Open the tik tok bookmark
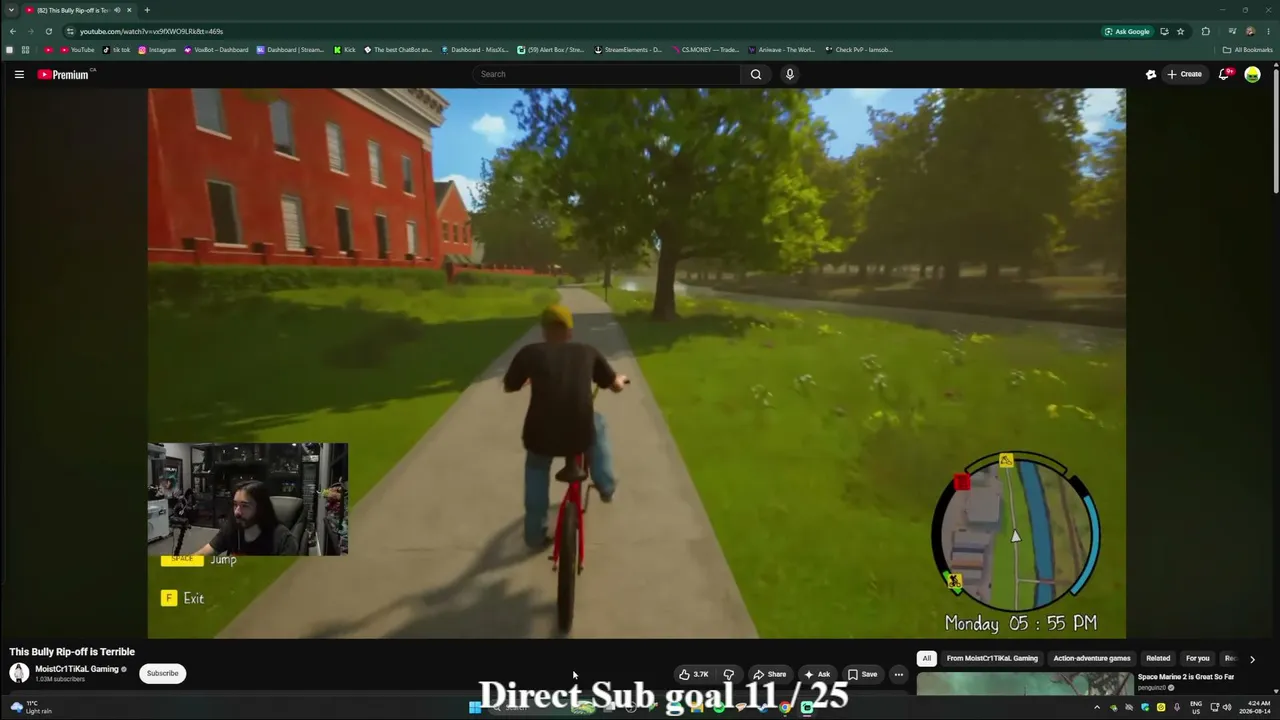Image resolution: width=1280 pixels, height=720 pixels. (x=116, y=49)
